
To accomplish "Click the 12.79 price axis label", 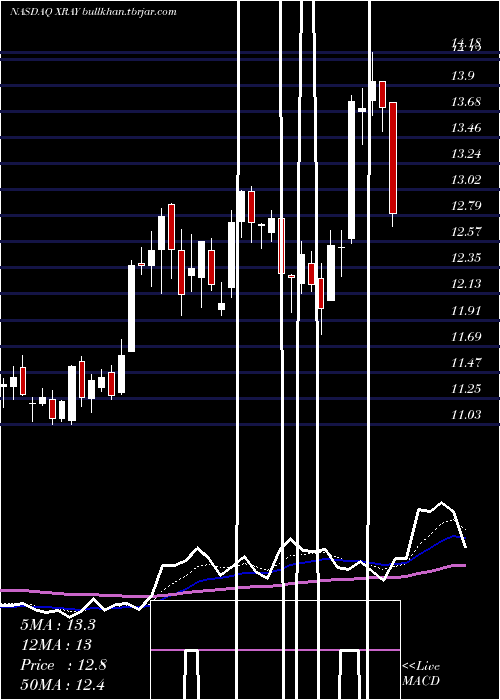I will point(466,206).
